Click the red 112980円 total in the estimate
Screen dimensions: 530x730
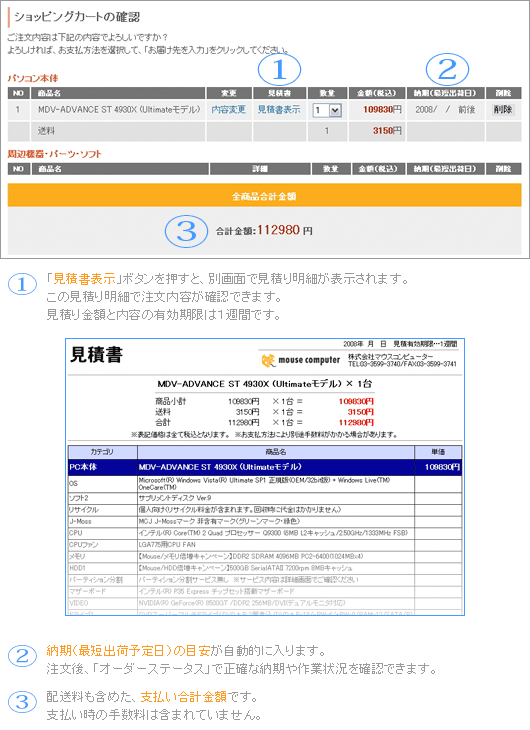[356, 423]
